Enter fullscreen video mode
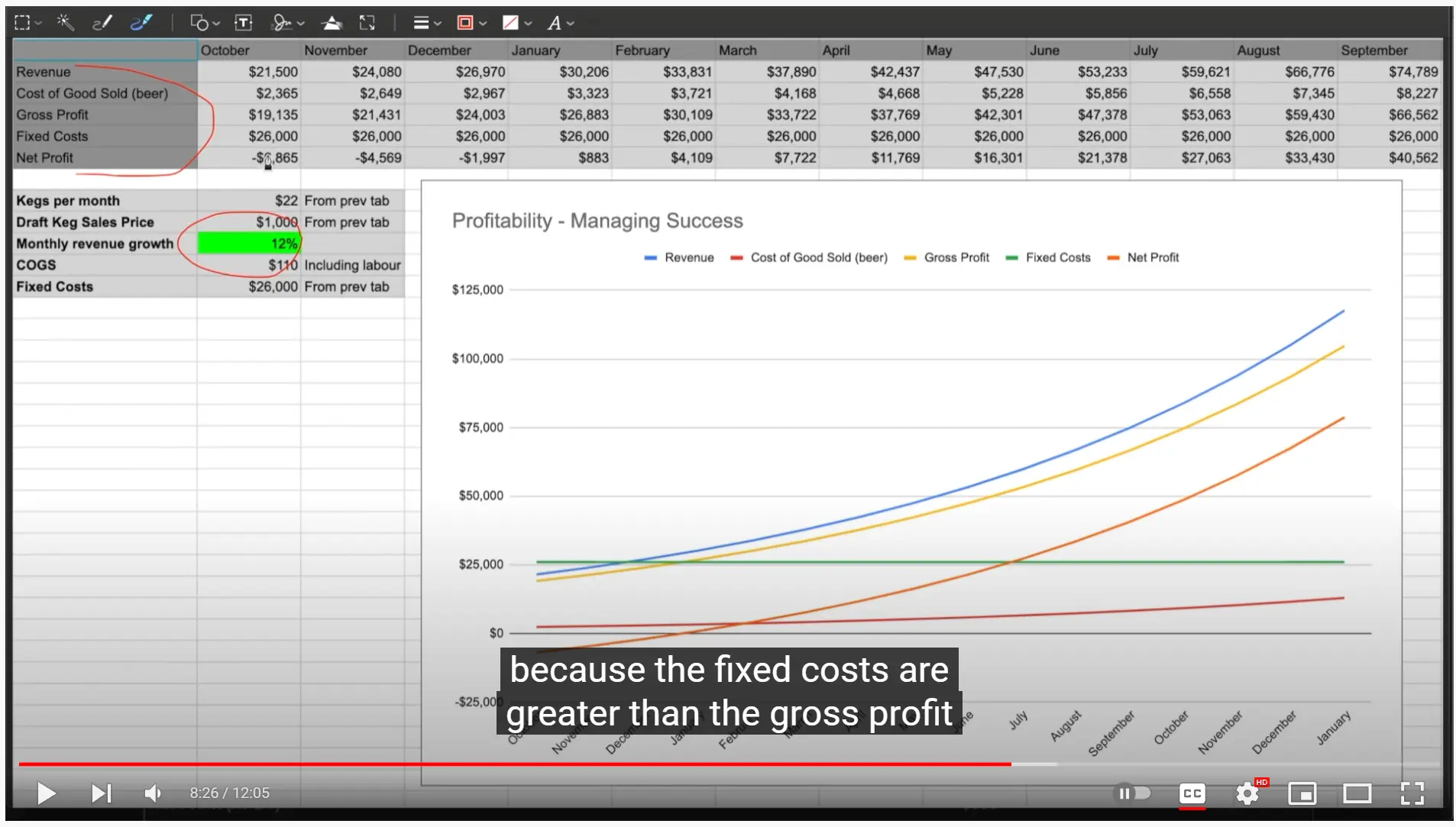Image resolution: width=1456 pixels, height=827 pixels. click(1412, 793)
